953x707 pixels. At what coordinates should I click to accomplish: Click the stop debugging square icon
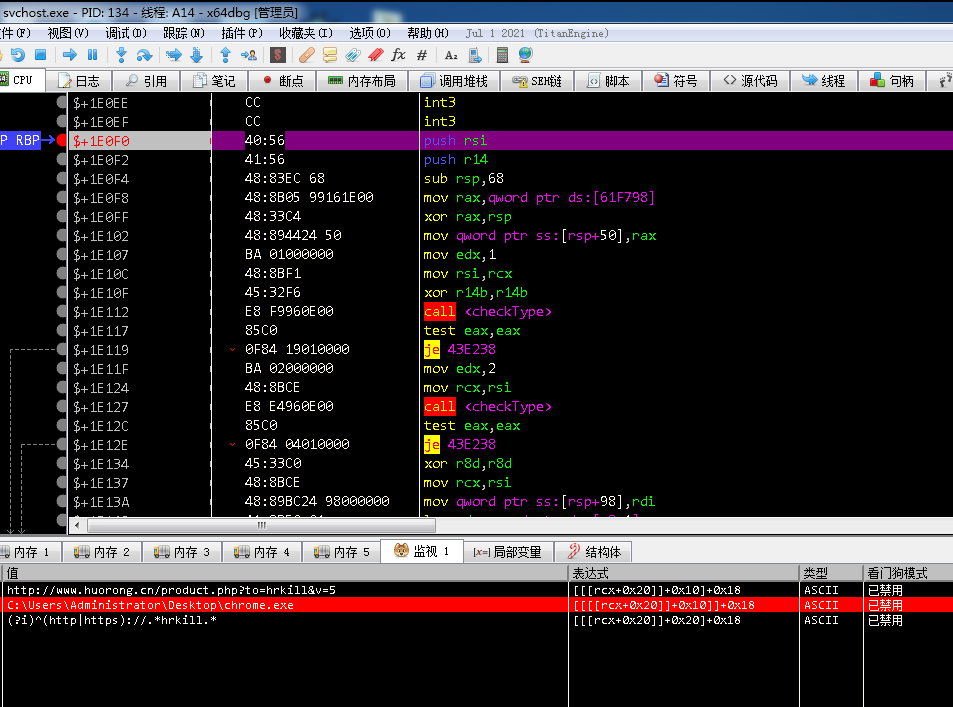click(x=41, y=55)
